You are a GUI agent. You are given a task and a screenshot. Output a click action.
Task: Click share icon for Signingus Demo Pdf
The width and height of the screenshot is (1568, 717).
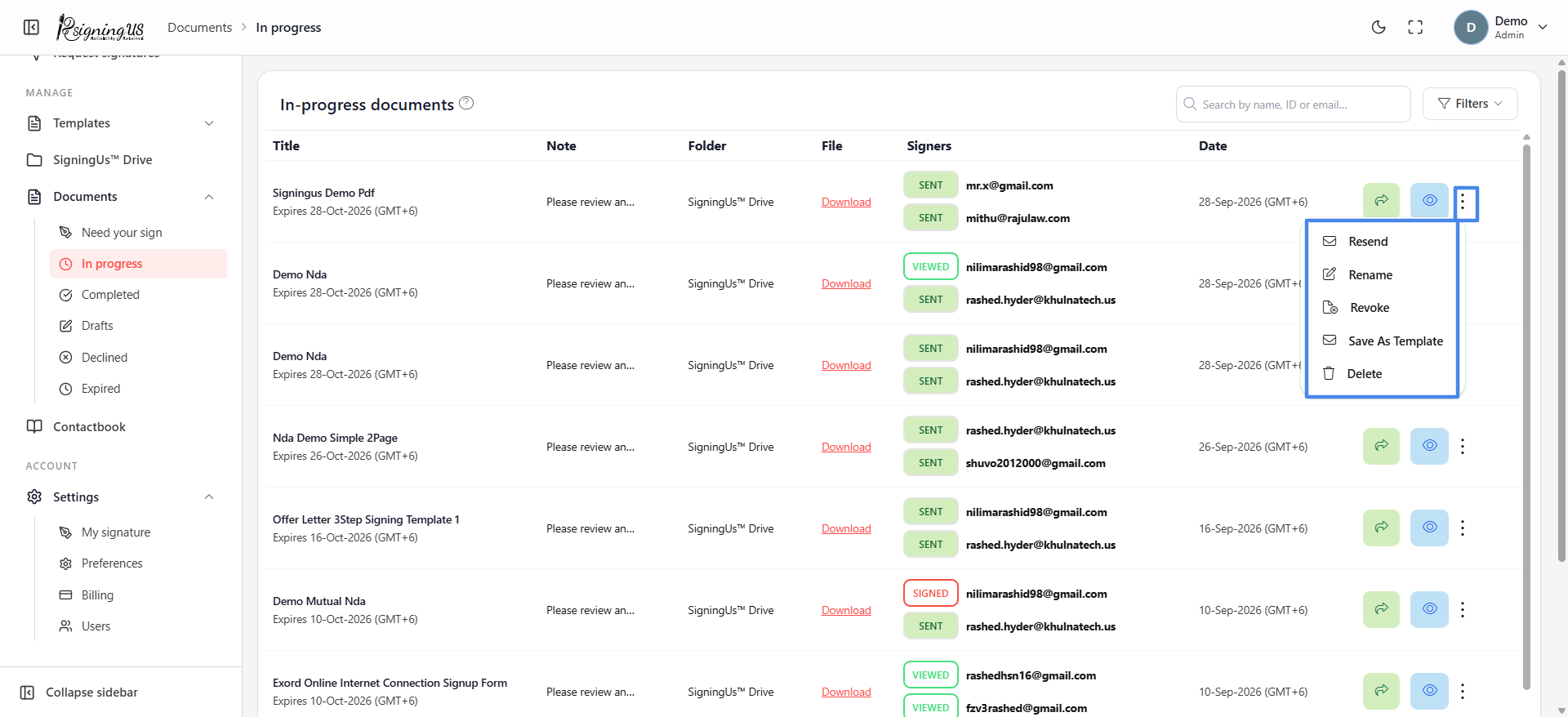pos(1381,201)
